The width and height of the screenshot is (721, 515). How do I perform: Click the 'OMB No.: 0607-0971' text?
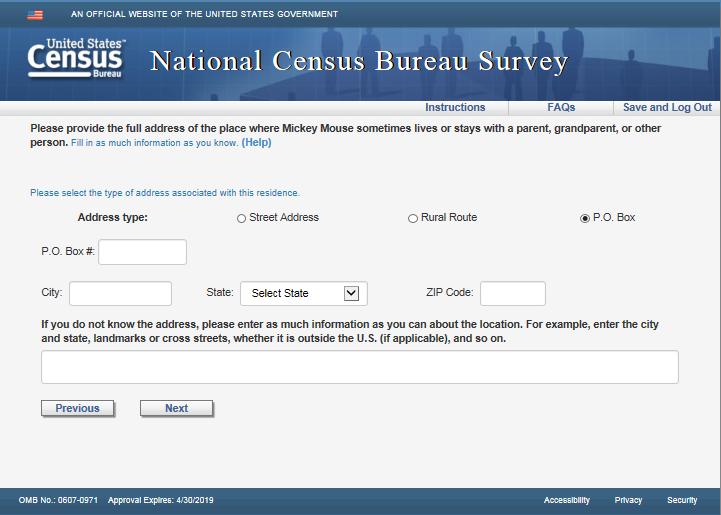[58, 500]
